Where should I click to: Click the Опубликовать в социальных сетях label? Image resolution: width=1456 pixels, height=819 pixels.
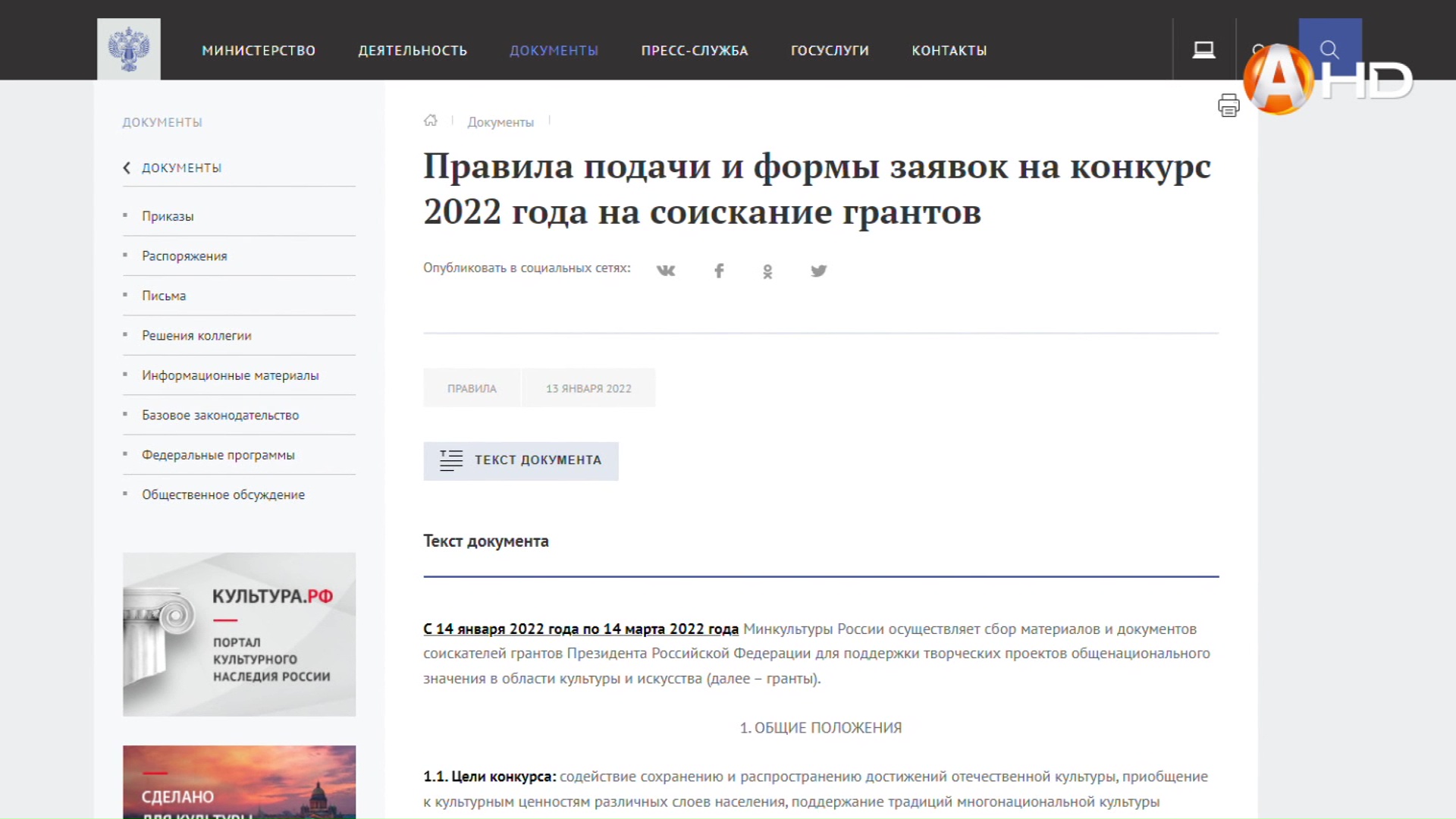click(527, 268)
